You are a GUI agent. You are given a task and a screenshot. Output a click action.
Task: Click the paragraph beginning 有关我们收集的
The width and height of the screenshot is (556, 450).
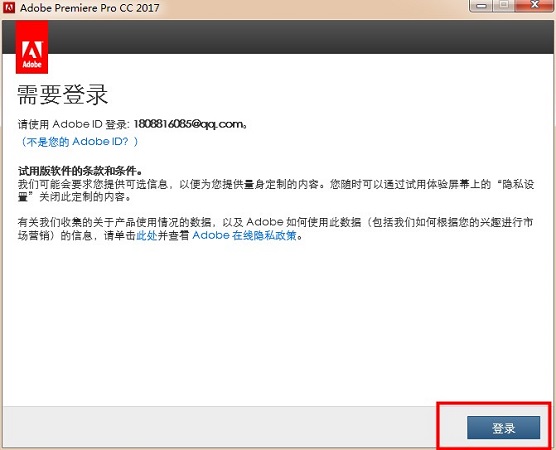pos(275,229)
